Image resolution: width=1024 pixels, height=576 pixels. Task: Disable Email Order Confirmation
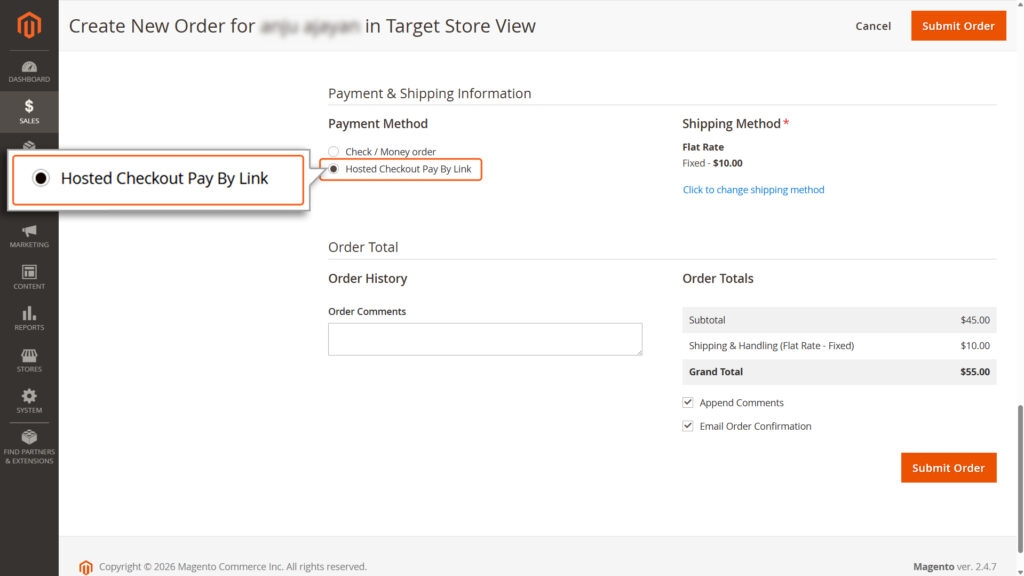click(x=688, y=424)
